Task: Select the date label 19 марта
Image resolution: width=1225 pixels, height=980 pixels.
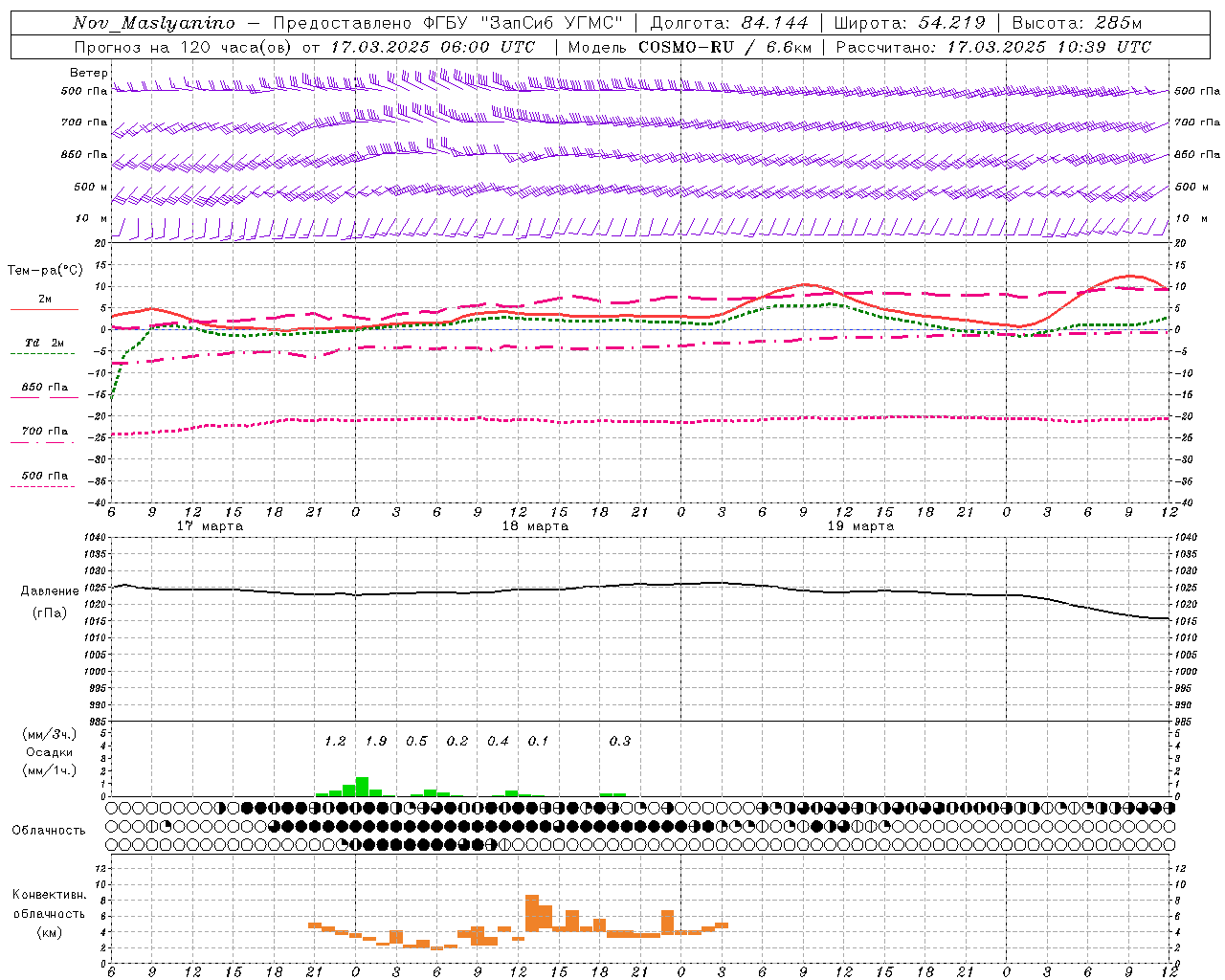Action: click(x=860, y=526)
